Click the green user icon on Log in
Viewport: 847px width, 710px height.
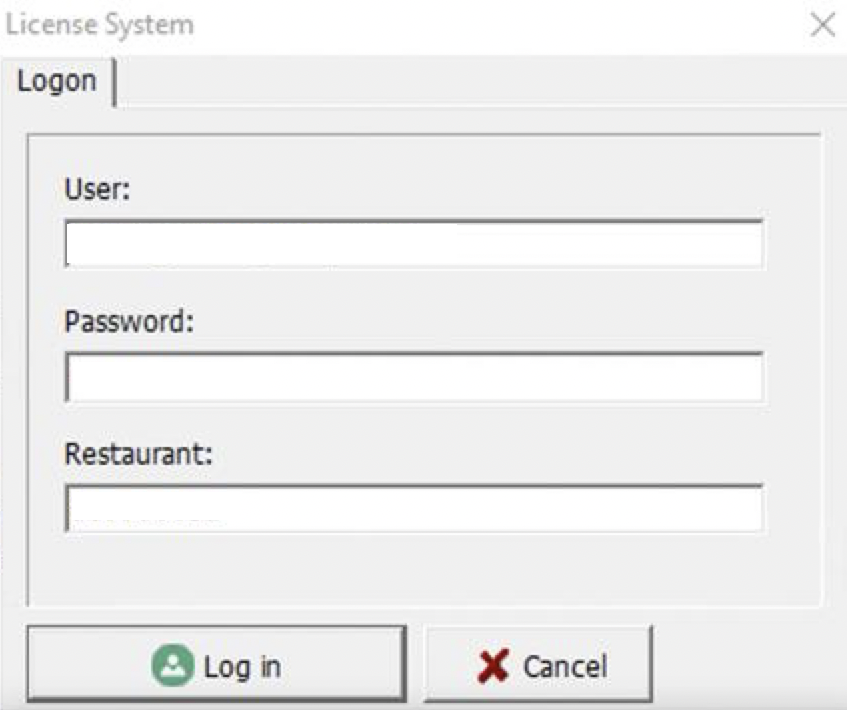click(x=173, y=666)
